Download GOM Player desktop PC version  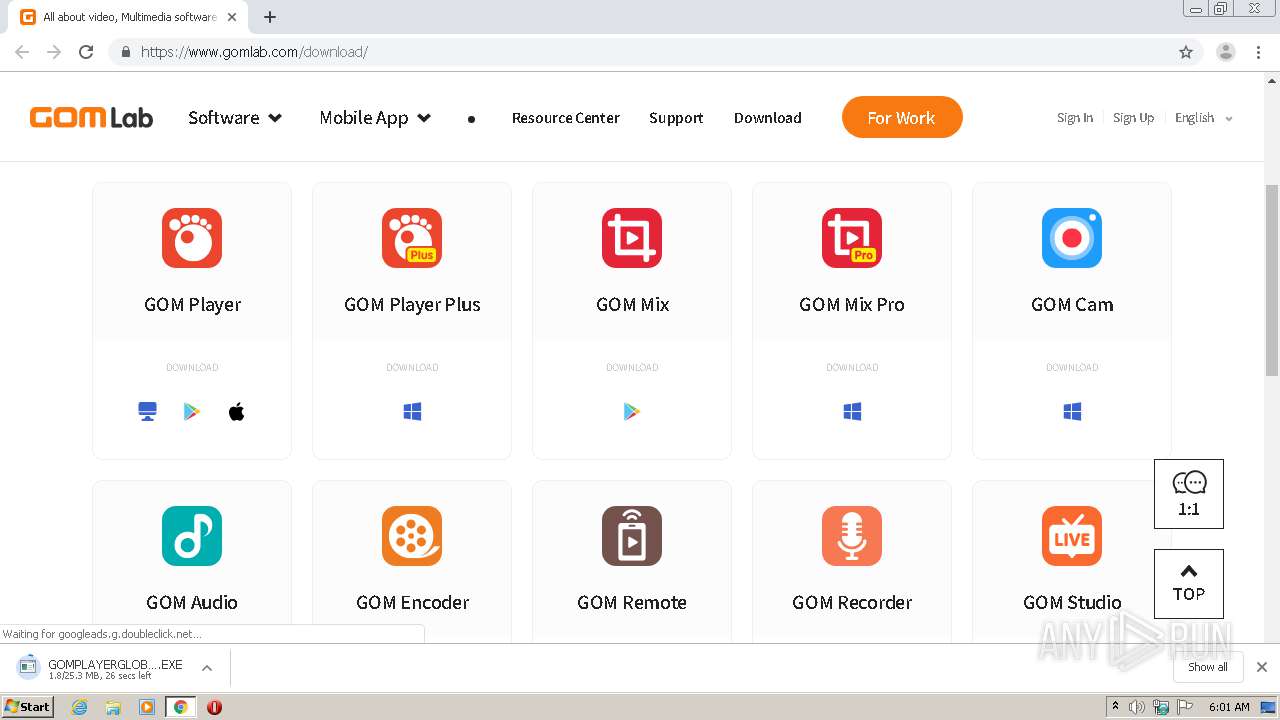(x=148, y=412)
